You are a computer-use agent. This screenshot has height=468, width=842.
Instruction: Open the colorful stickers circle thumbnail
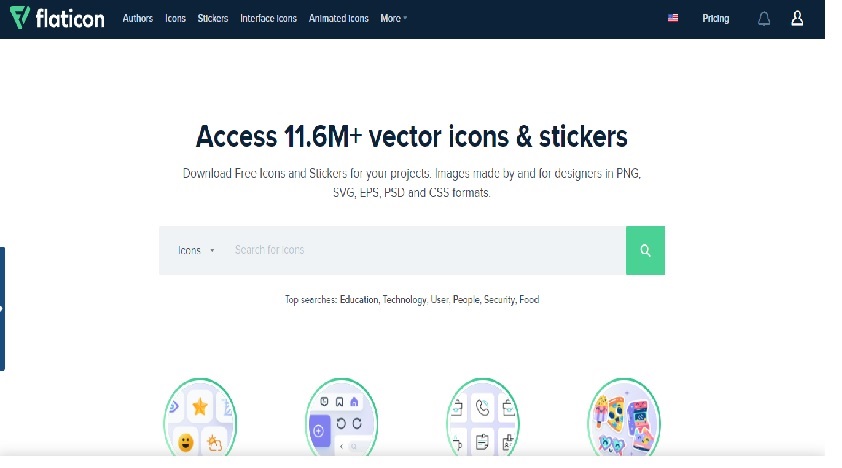coord(624,418)
